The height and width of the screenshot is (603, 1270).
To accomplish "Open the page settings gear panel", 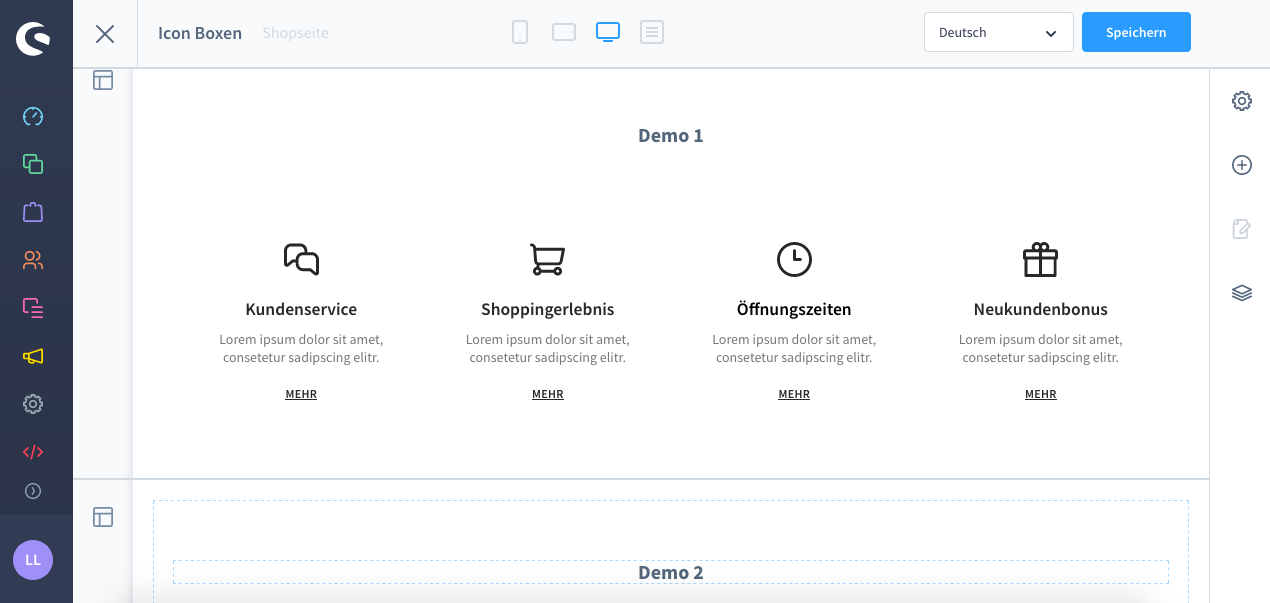I will pos(1242,101).
